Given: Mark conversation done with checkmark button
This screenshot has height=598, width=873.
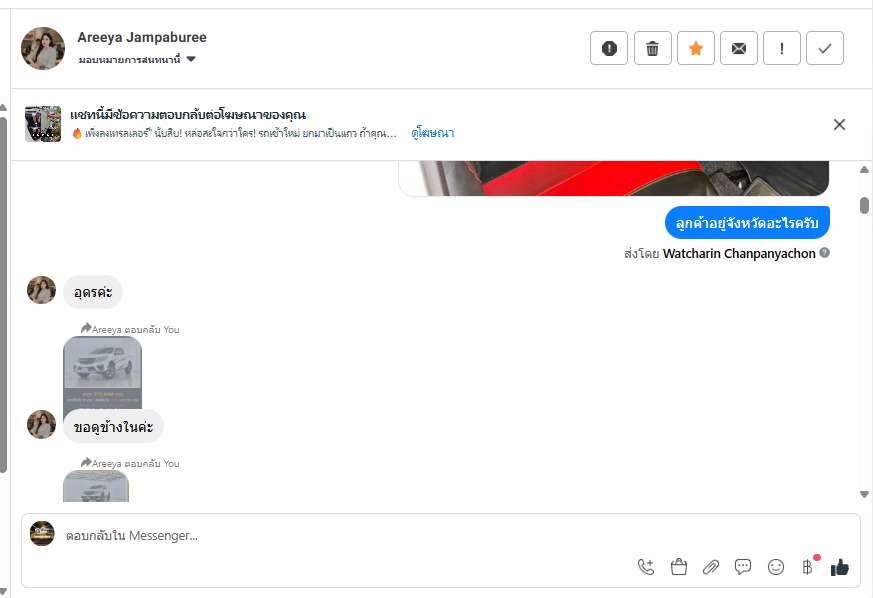Looking at the screenshot, I should pos(825,48).
